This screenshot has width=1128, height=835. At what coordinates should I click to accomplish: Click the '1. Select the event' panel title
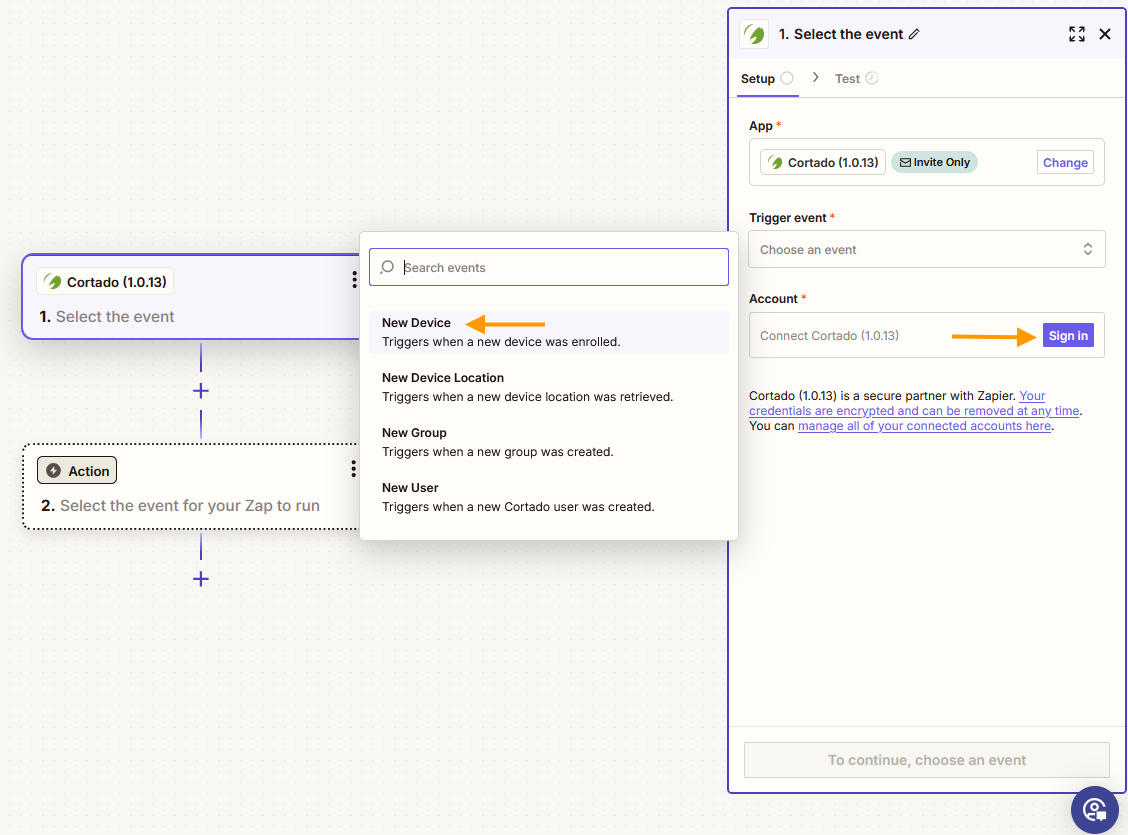[x=840, y=34]
